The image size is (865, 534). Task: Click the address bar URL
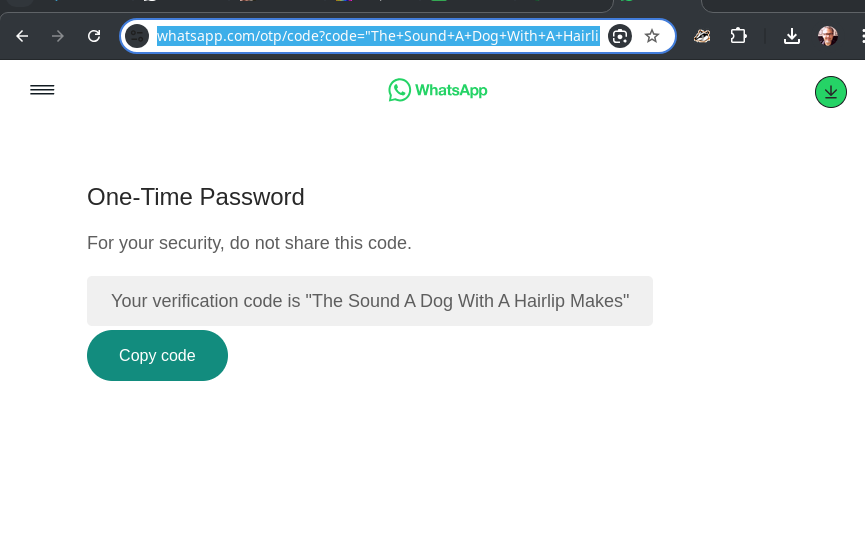pyautogui.click(x=378, y=36)
